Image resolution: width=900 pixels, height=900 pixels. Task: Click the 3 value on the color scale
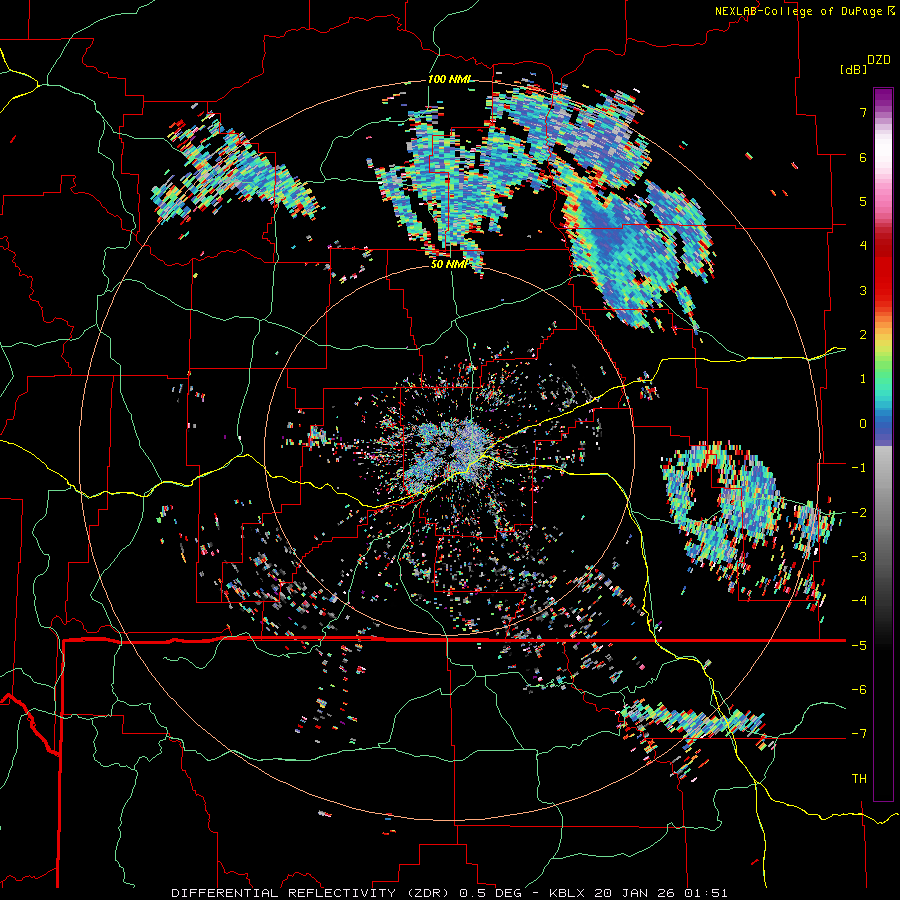click(x=863, y=290)
